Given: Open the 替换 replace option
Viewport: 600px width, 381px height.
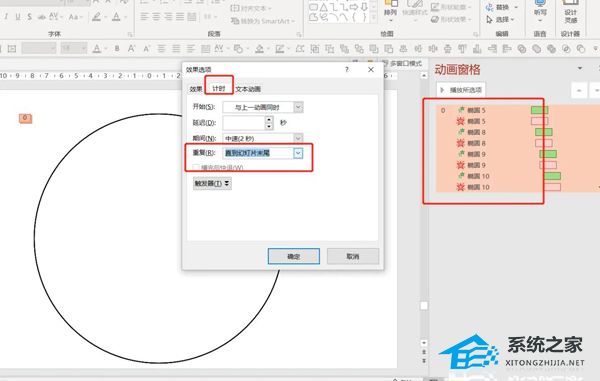Looking at the screenshot, I should click(x=501, y=7).
